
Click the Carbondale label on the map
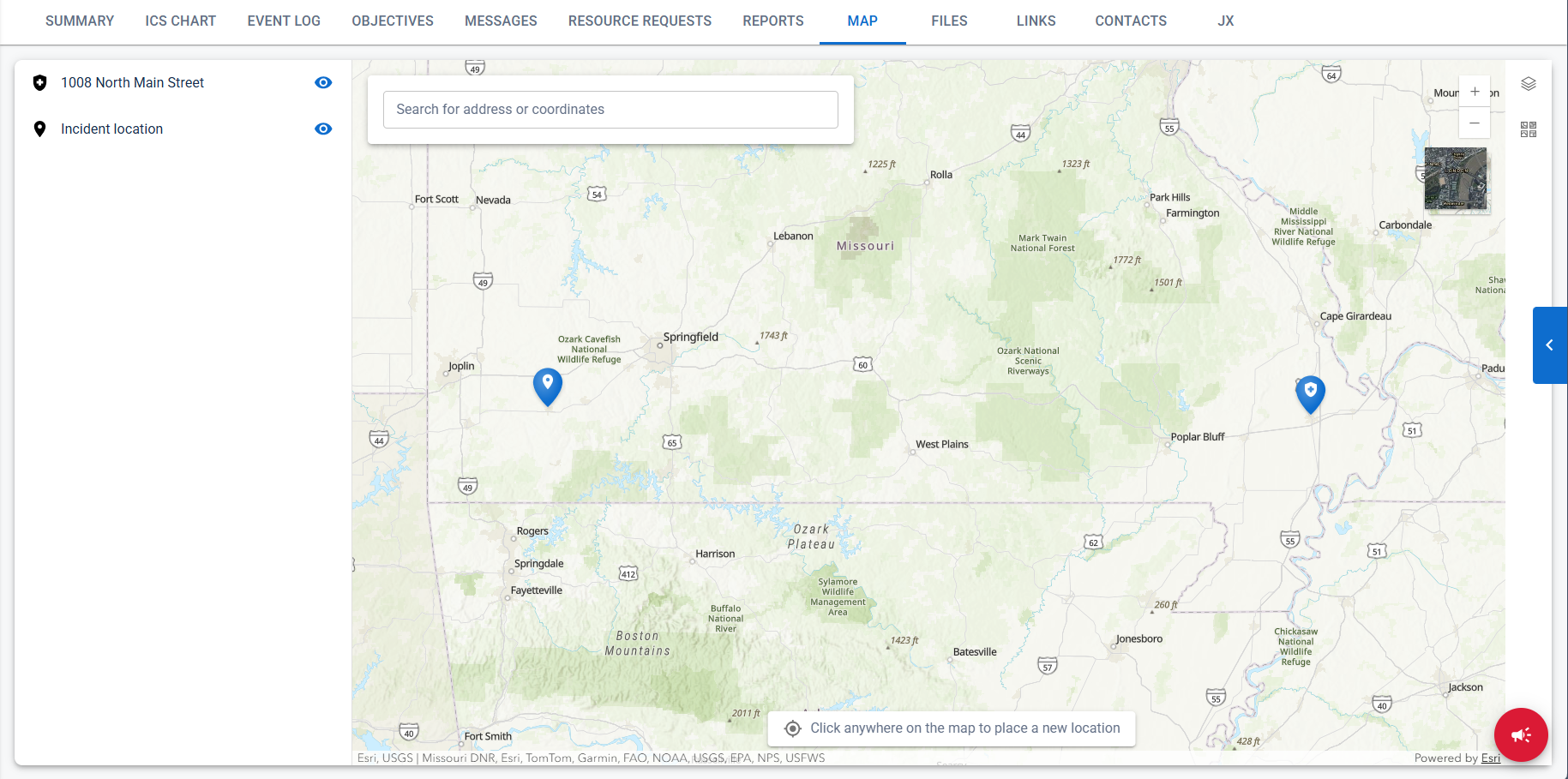[x=1405, y=225]
